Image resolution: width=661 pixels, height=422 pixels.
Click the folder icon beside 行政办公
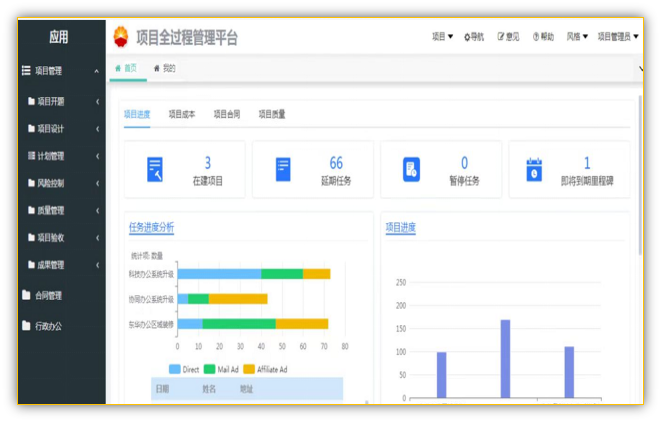26,325
